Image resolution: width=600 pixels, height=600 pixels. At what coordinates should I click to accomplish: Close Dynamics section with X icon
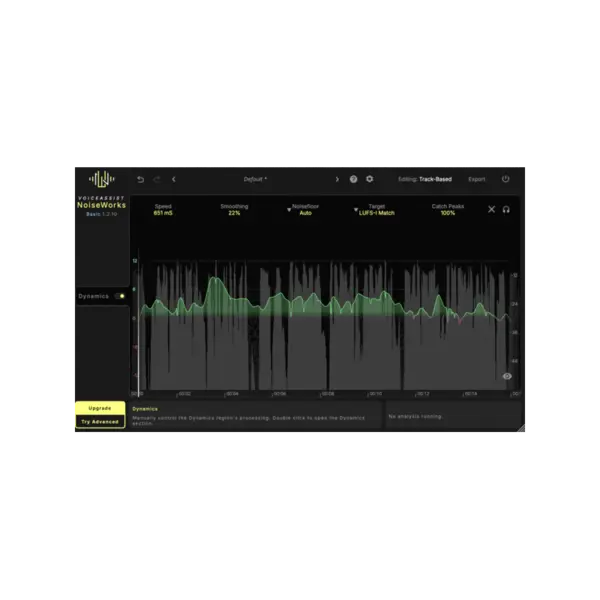pos(491,209)
